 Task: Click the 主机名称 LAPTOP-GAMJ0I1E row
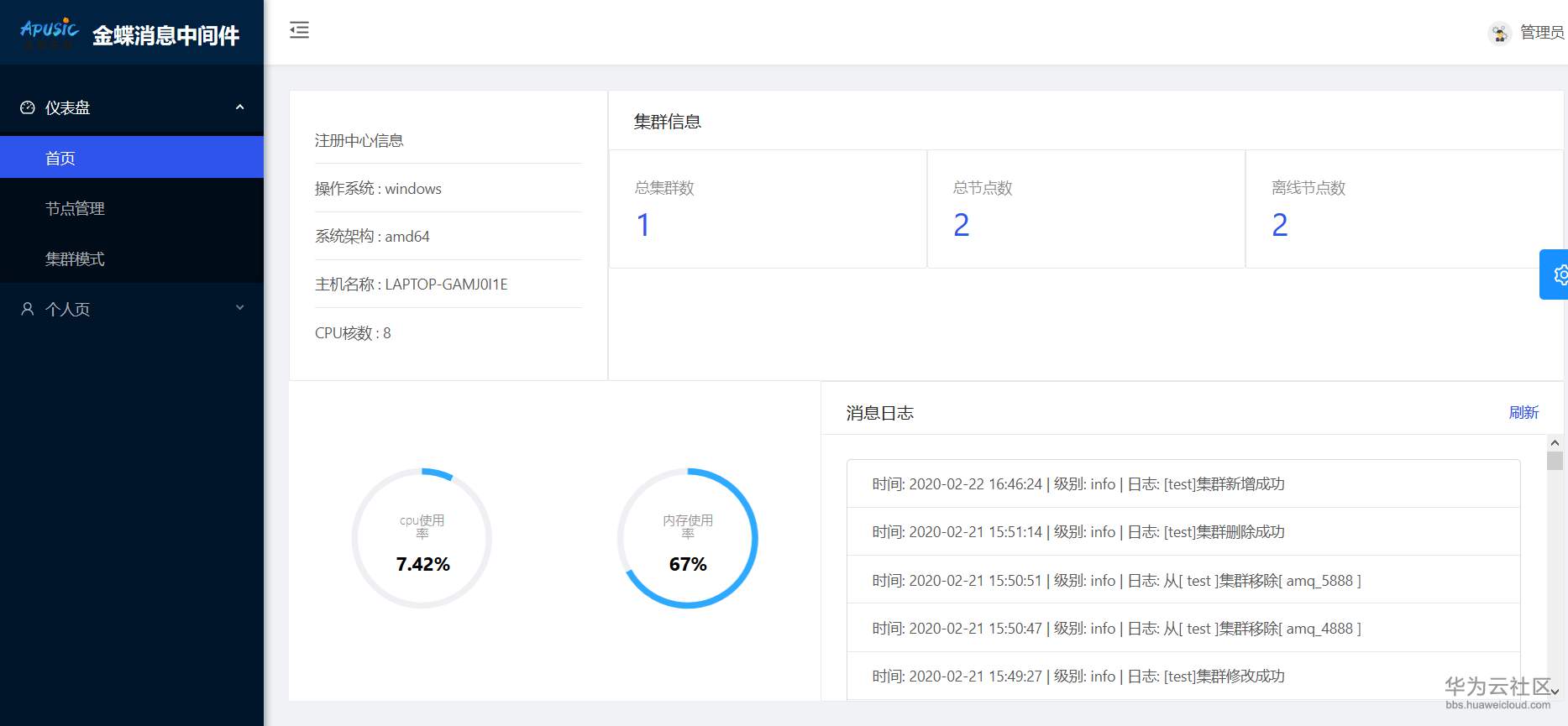click(x=448, y=284)
